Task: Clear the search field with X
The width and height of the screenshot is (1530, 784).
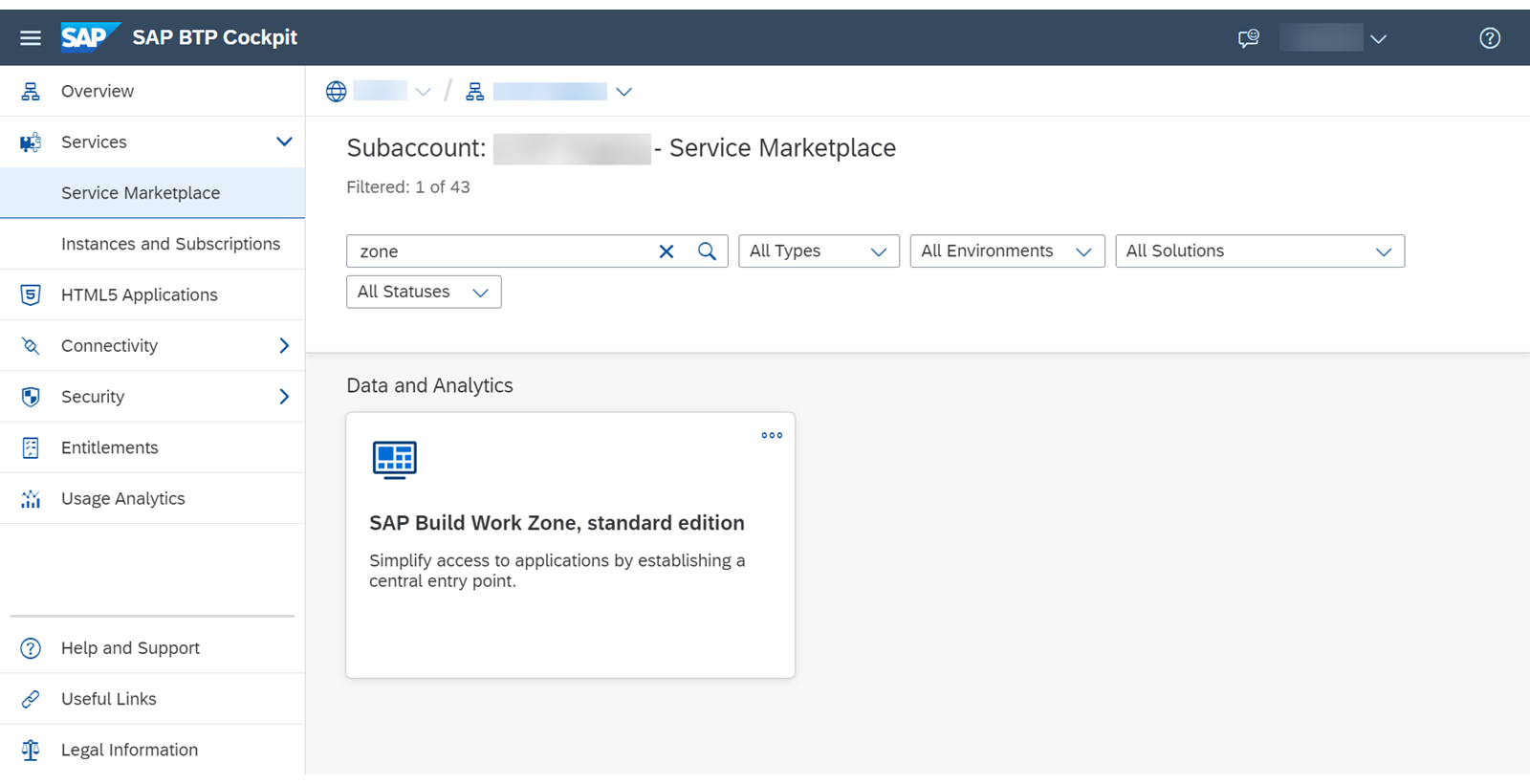Action: pos(667,251)
